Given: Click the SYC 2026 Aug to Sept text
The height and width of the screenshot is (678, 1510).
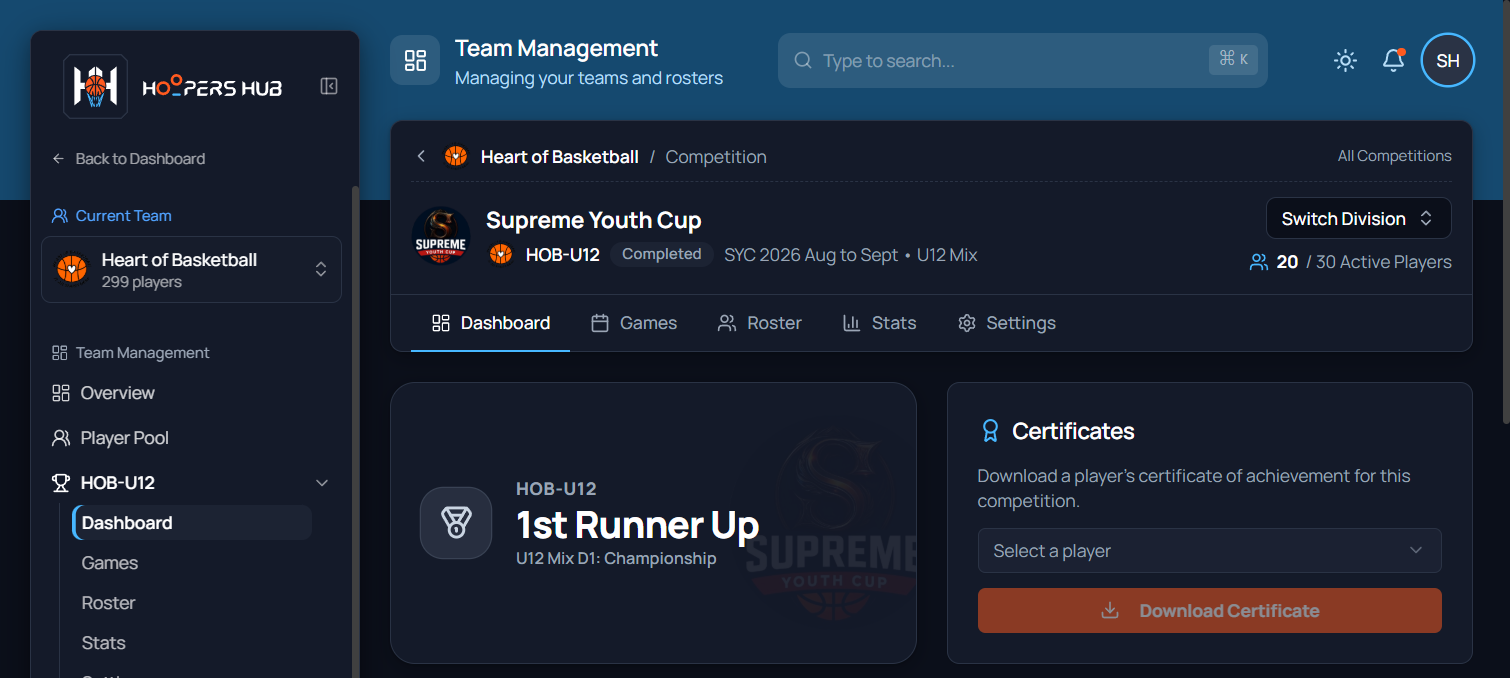Looking at the screenshot, I should click(811, 254).
